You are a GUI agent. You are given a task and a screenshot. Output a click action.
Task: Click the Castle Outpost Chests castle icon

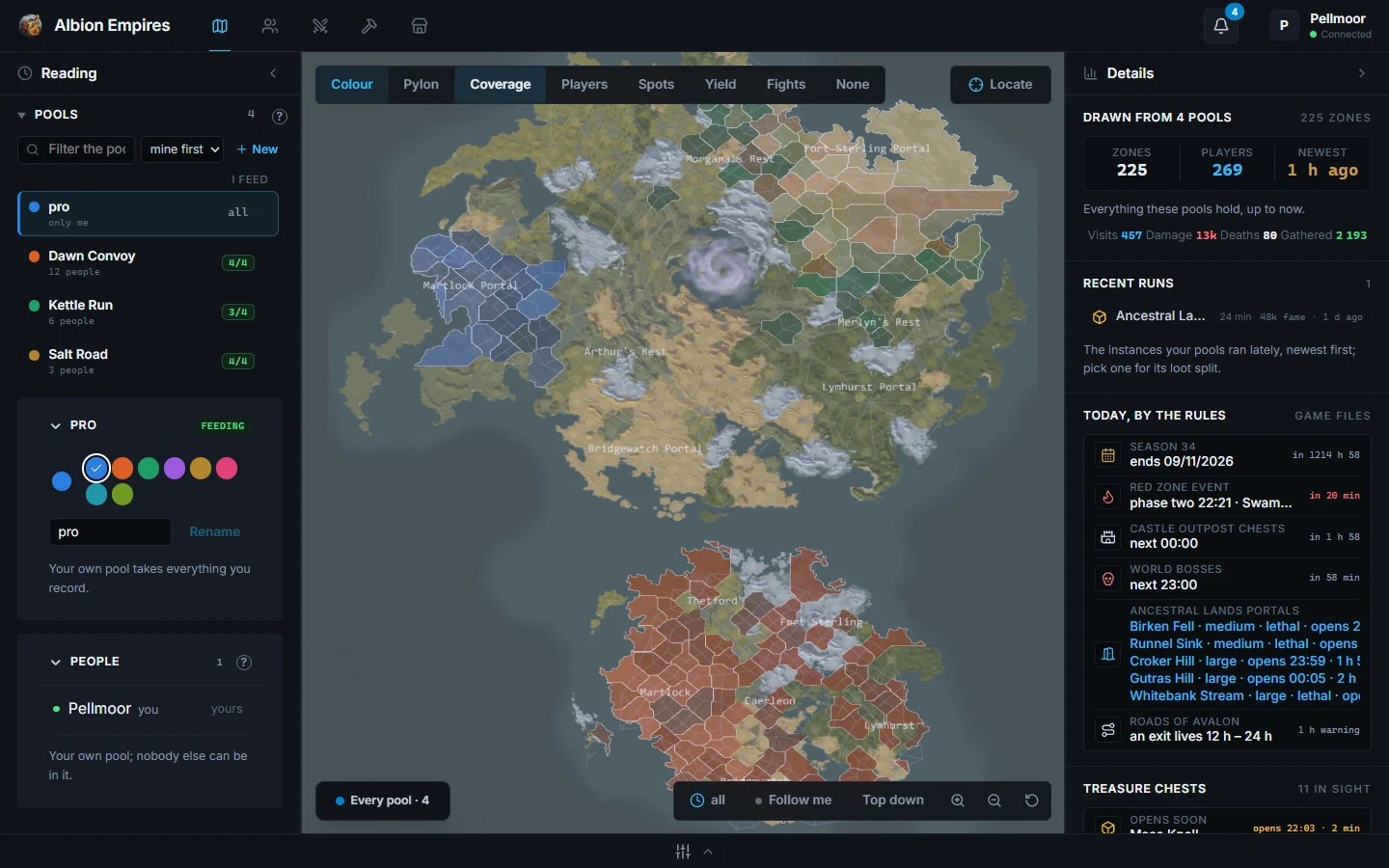point(1108,536)
